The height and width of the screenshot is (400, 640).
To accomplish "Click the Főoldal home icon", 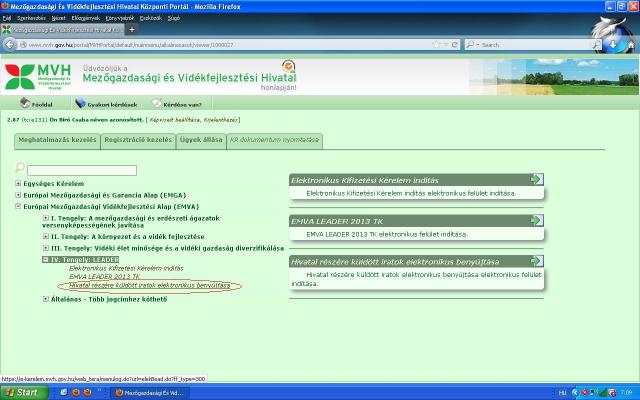I will (25, 103).
